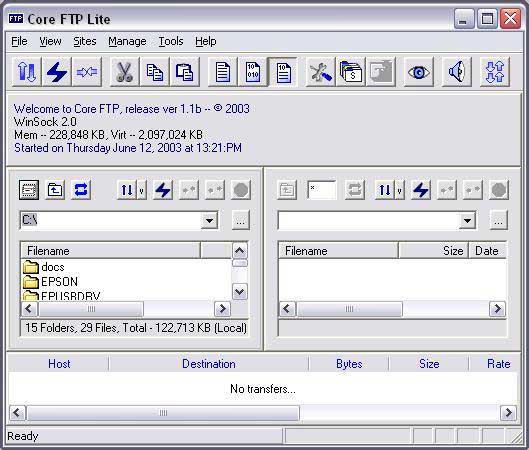
Task: Click local pane sort transfer arrows button
Action: pos(127,190)
